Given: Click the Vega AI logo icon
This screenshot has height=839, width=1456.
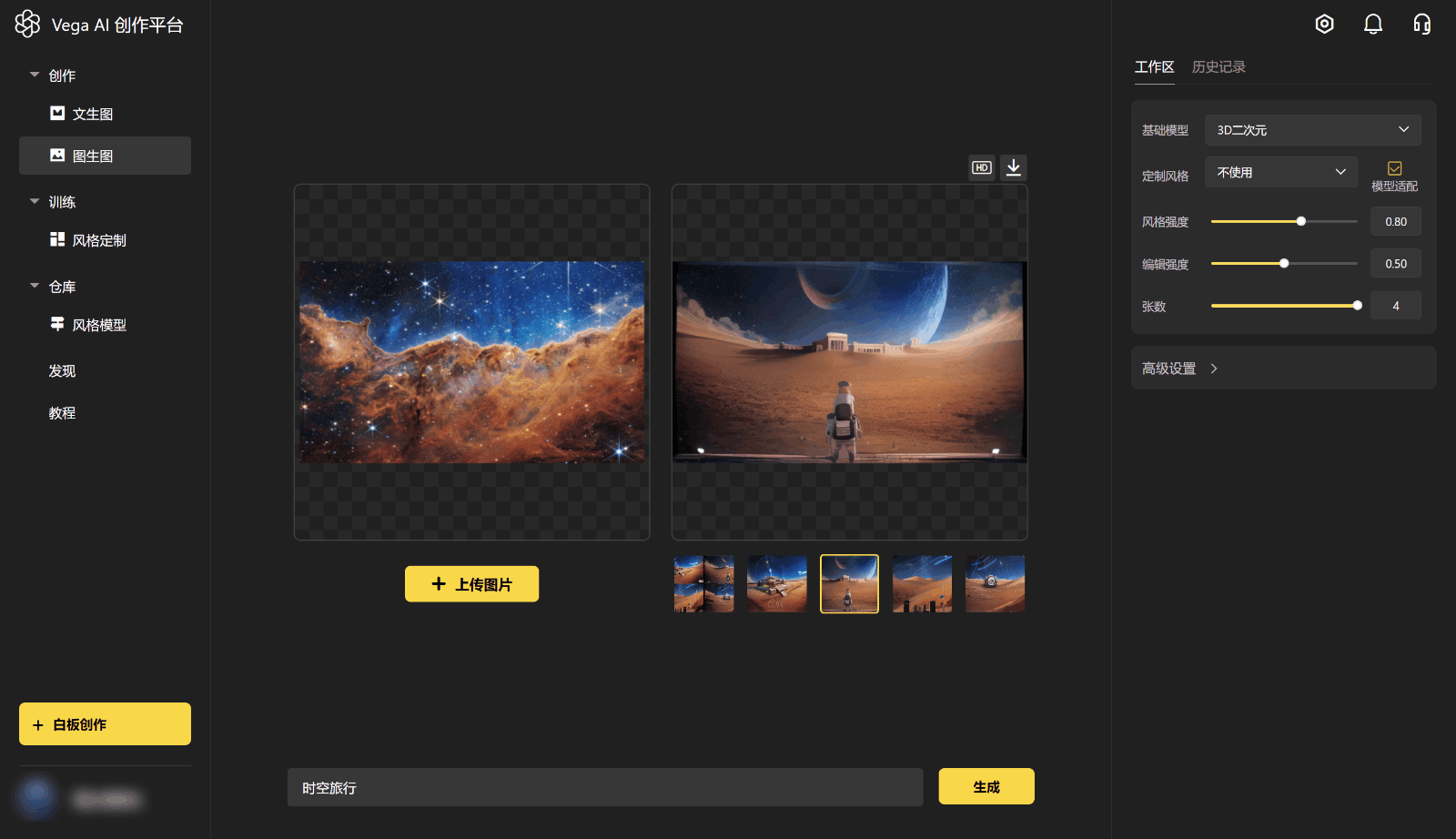Looking at the screenshot, I should coord(27,24).
